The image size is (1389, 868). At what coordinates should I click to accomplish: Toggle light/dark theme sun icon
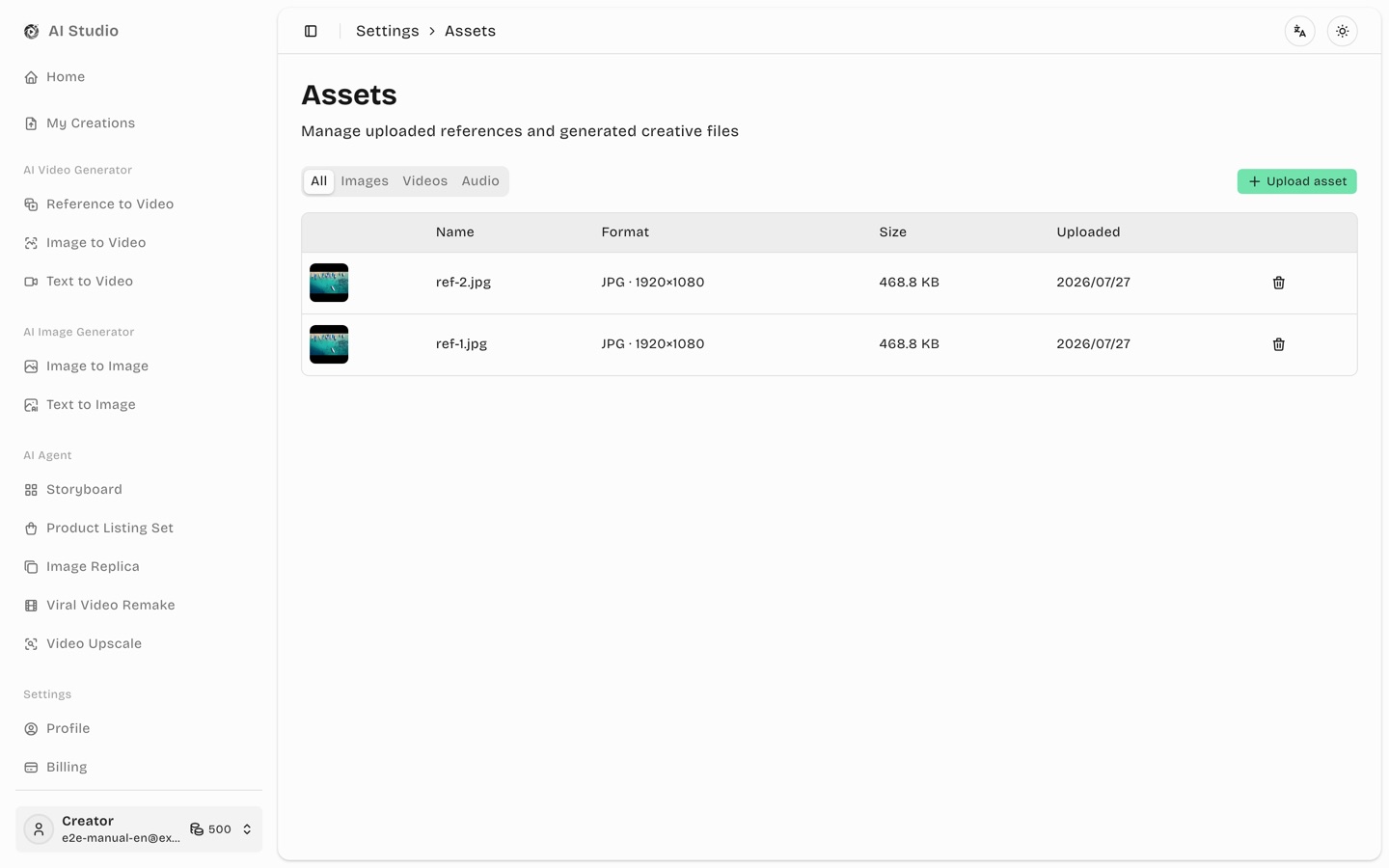tap(1343, 31)
